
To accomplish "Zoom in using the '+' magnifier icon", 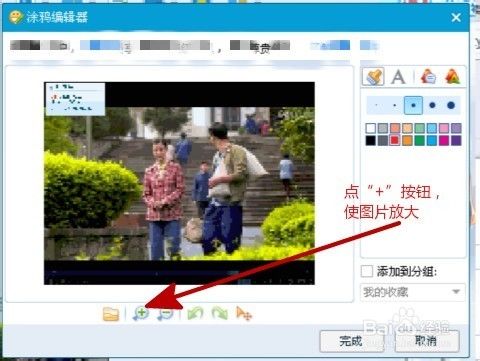I will 141,314.
